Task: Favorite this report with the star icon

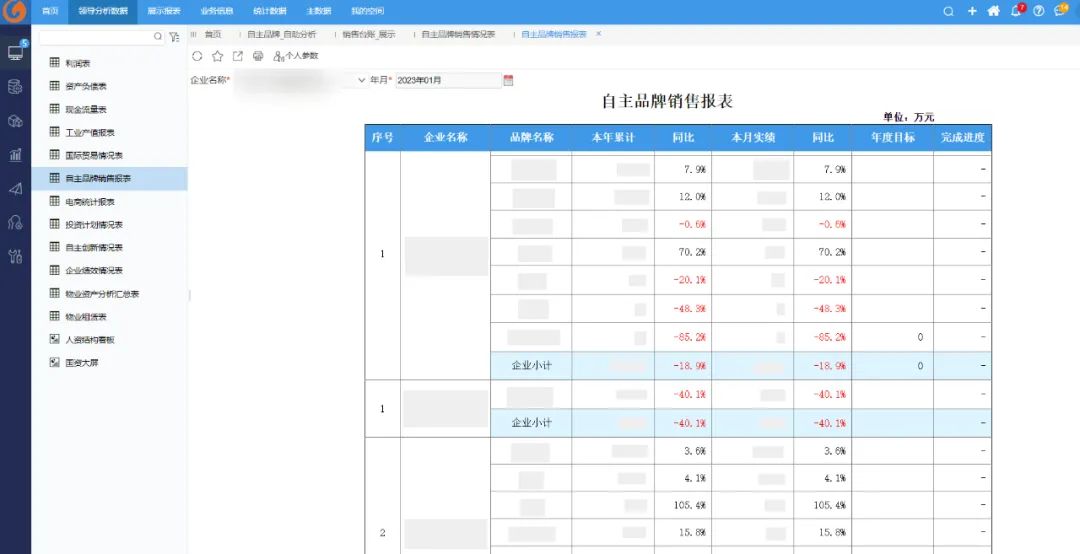Action: pos(217,56)
